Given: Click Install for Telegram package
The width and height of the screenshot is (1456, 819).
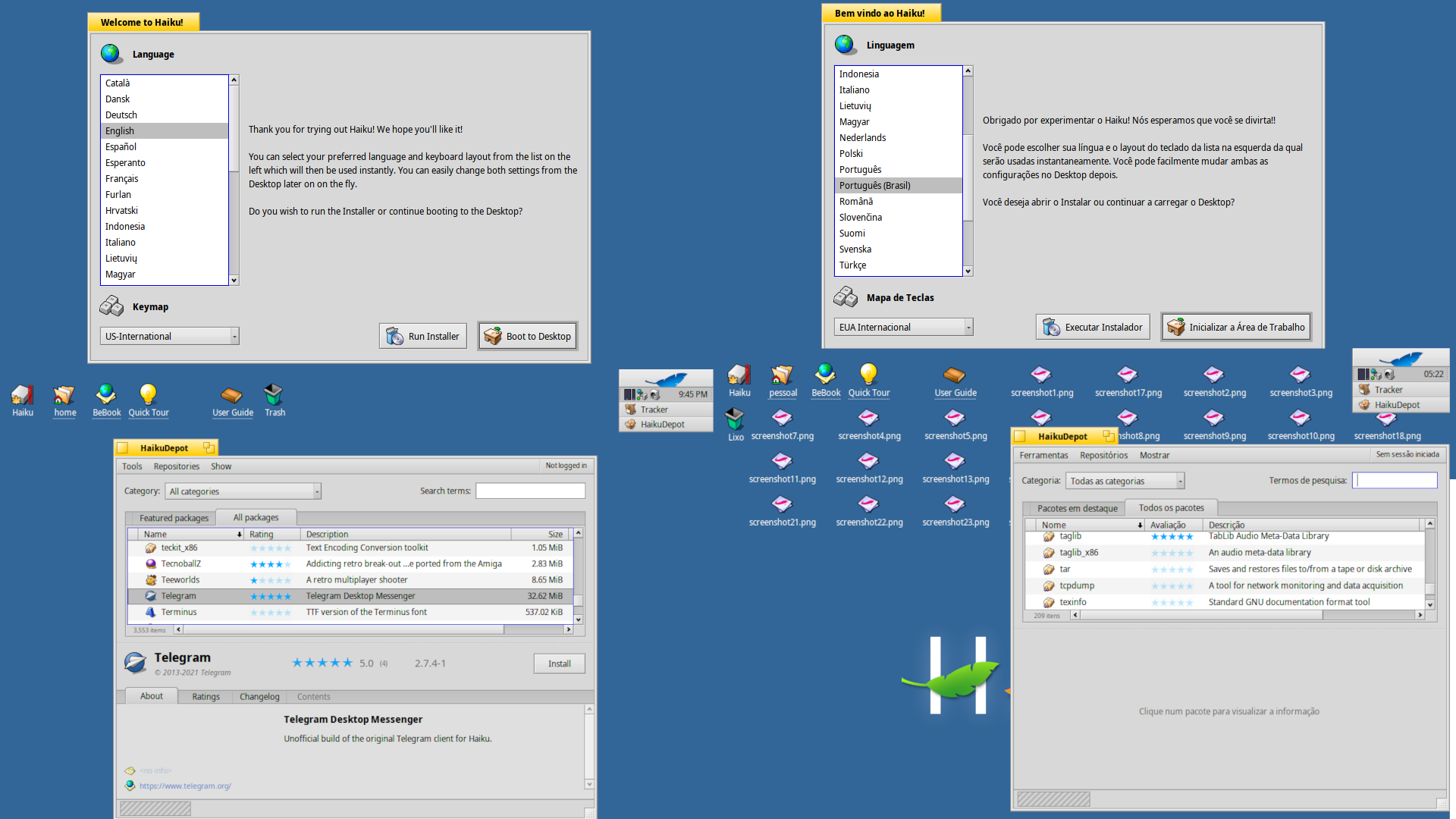Looking at the screenshot, I should [559, 664].
